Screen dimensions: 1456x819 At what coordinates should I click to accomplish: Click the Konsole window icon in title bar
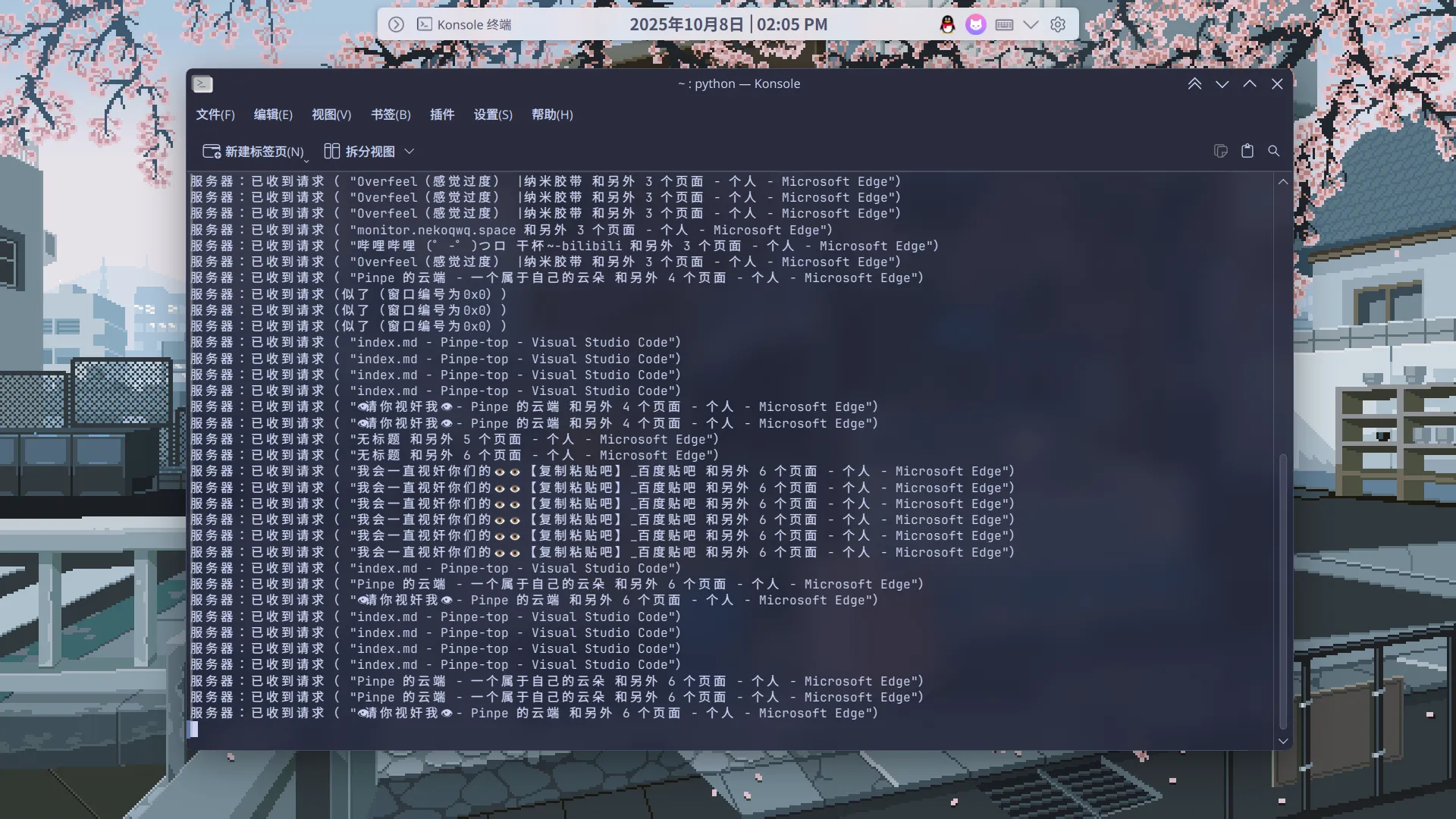[x=202, y=84]
